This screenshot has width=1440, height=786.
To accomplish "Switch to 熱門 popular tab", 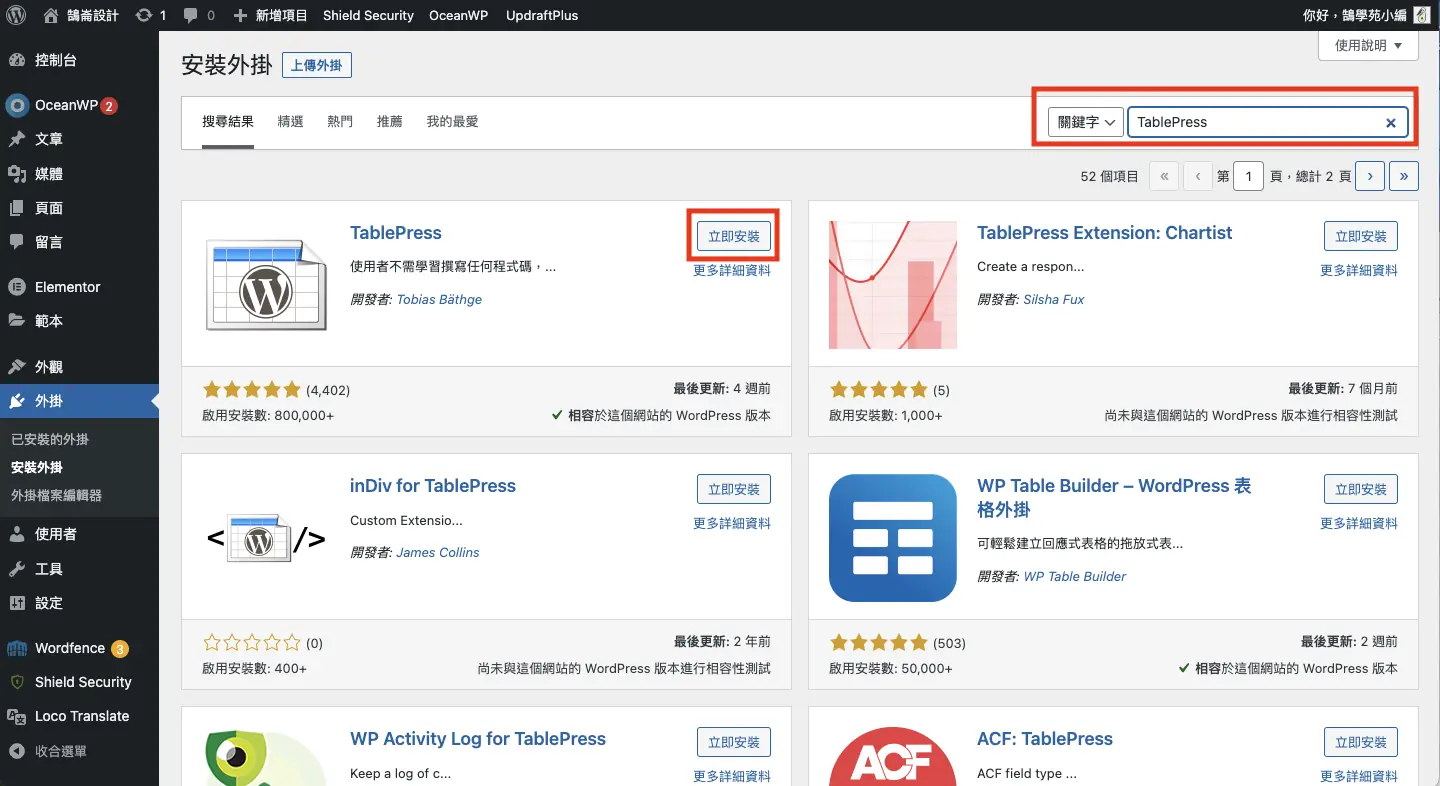I will tap(340, 122).
